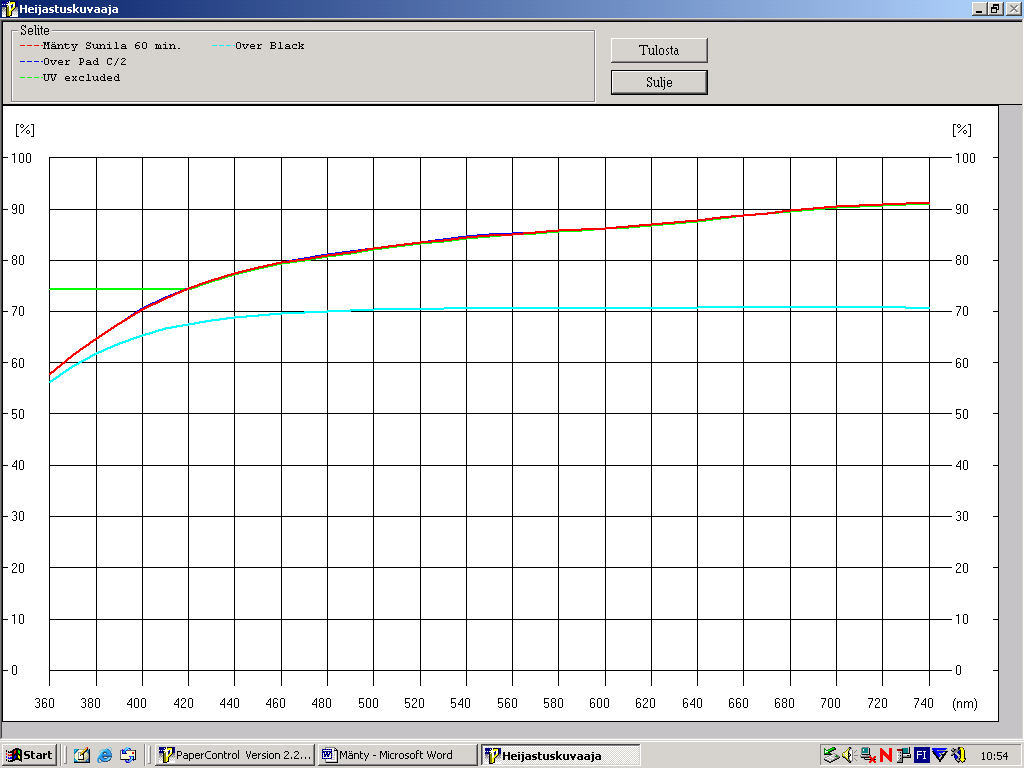This screenshot has height=768, width=1024.
Task: Click the first green tray icon
Action: point(831,756)
